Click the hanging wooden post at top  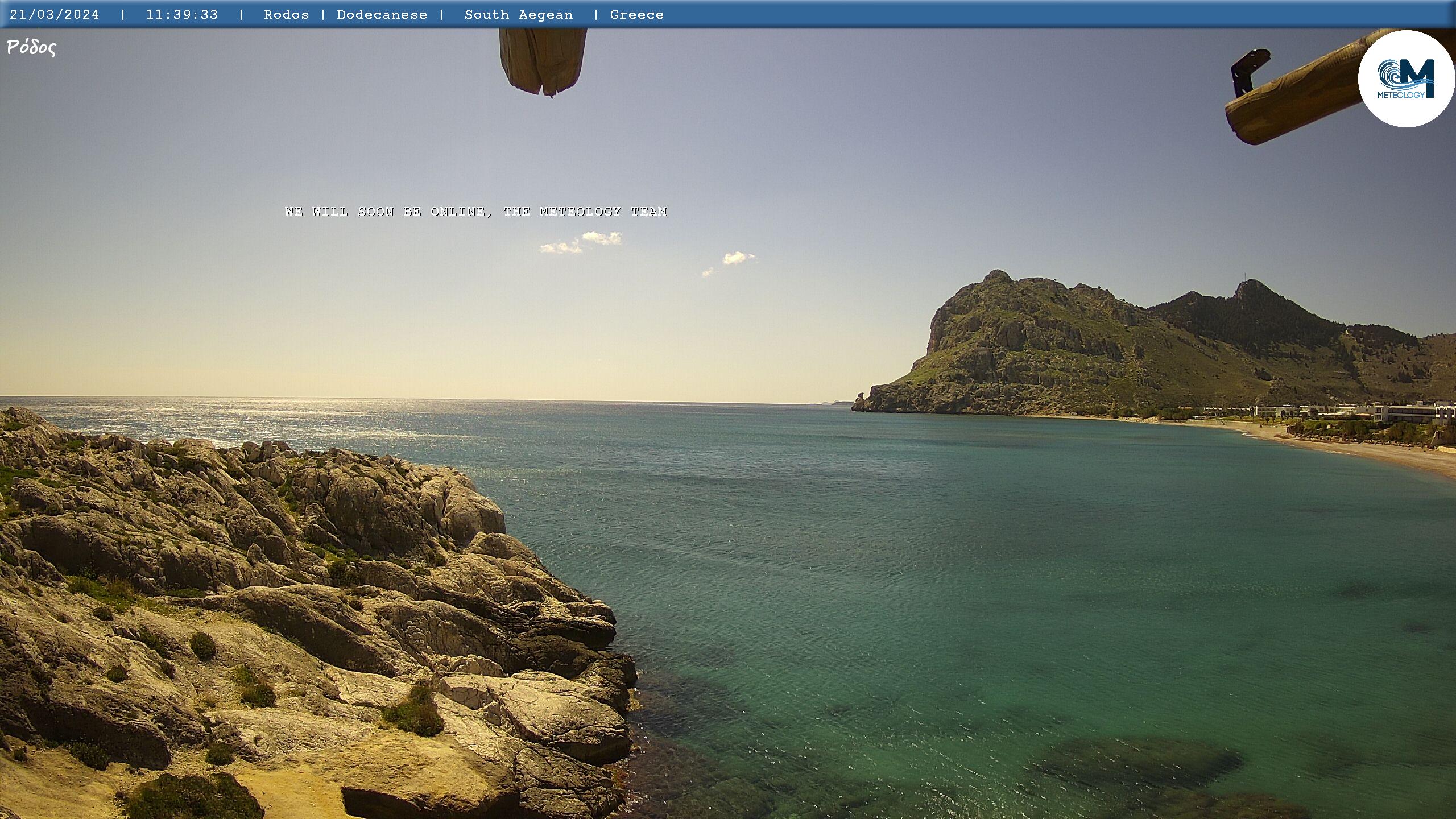click(x=543, y=60)
